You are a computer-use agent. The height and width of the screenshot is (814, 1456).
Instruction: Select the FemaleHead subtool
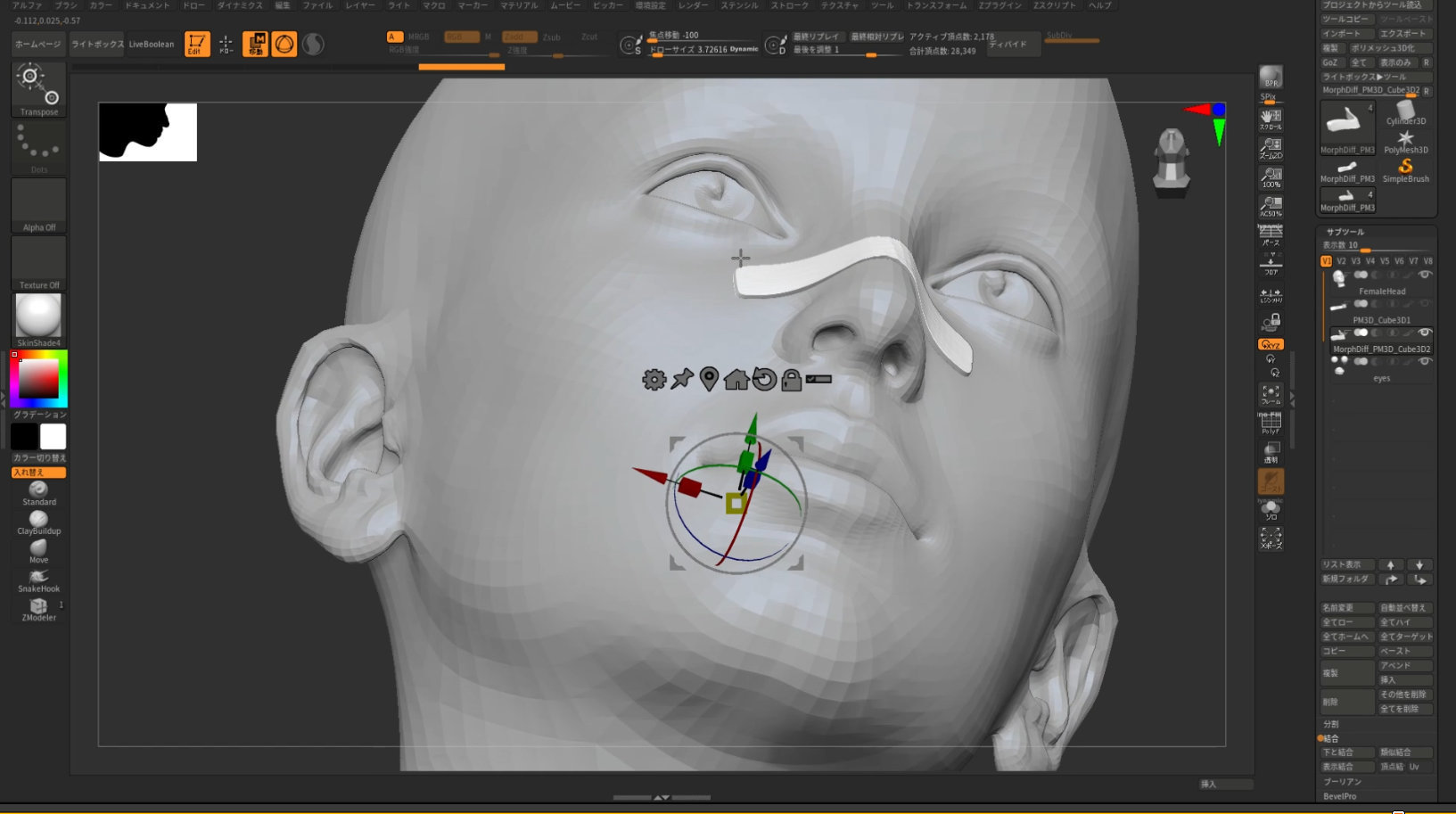click(x=1381, y=291)
